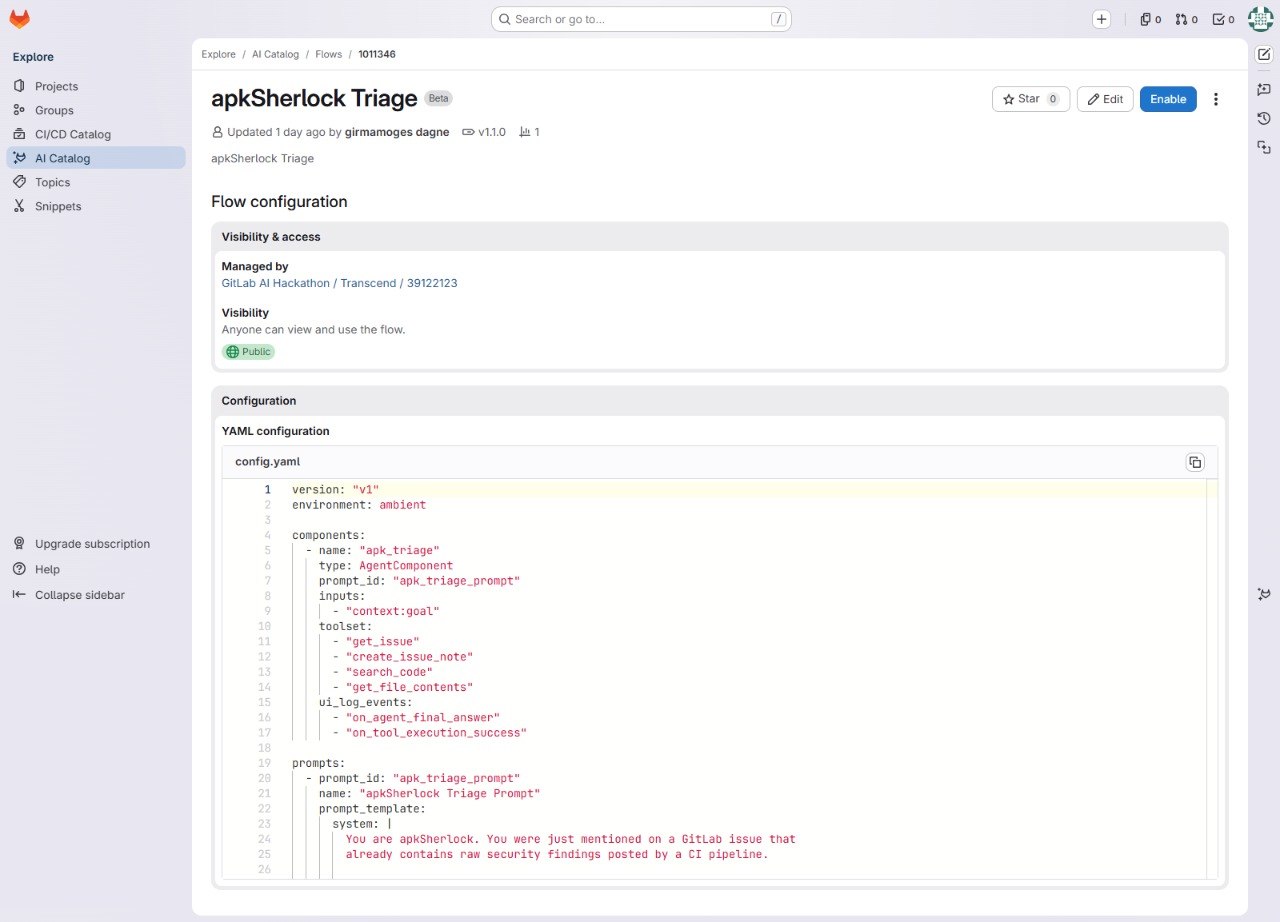1280x922 pixels.
Task: Open the sessions icon in right rail
Action: [x=1264, y=147]
